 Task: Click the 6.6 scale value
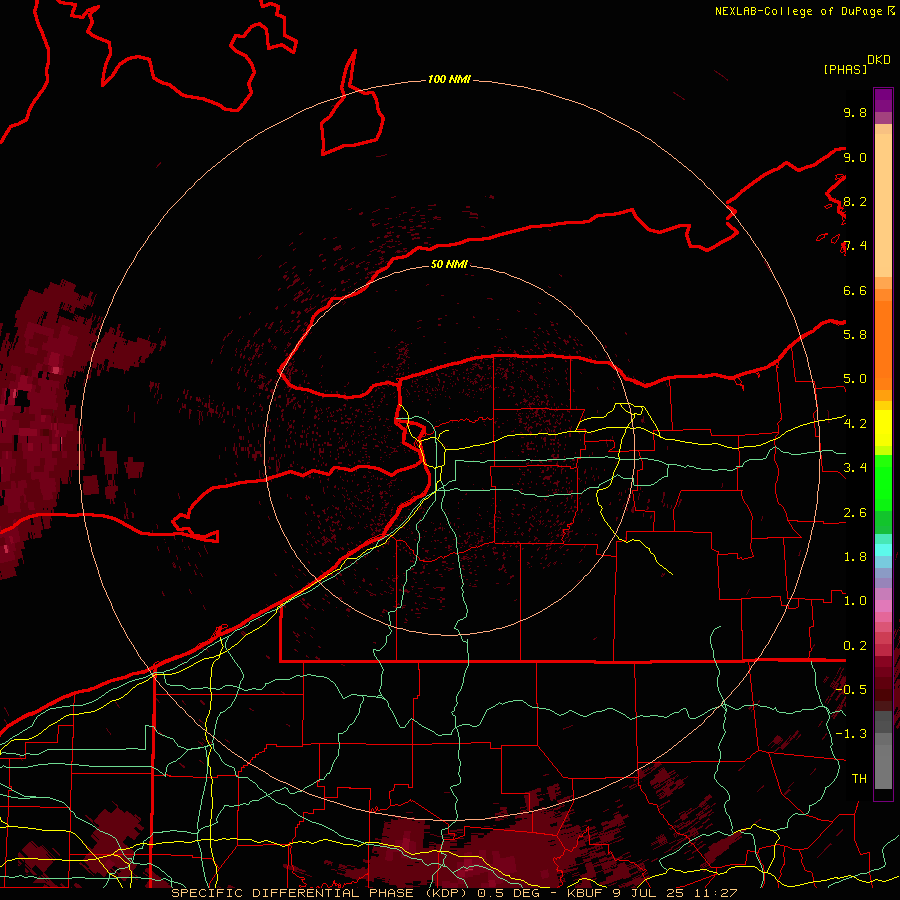855,290
